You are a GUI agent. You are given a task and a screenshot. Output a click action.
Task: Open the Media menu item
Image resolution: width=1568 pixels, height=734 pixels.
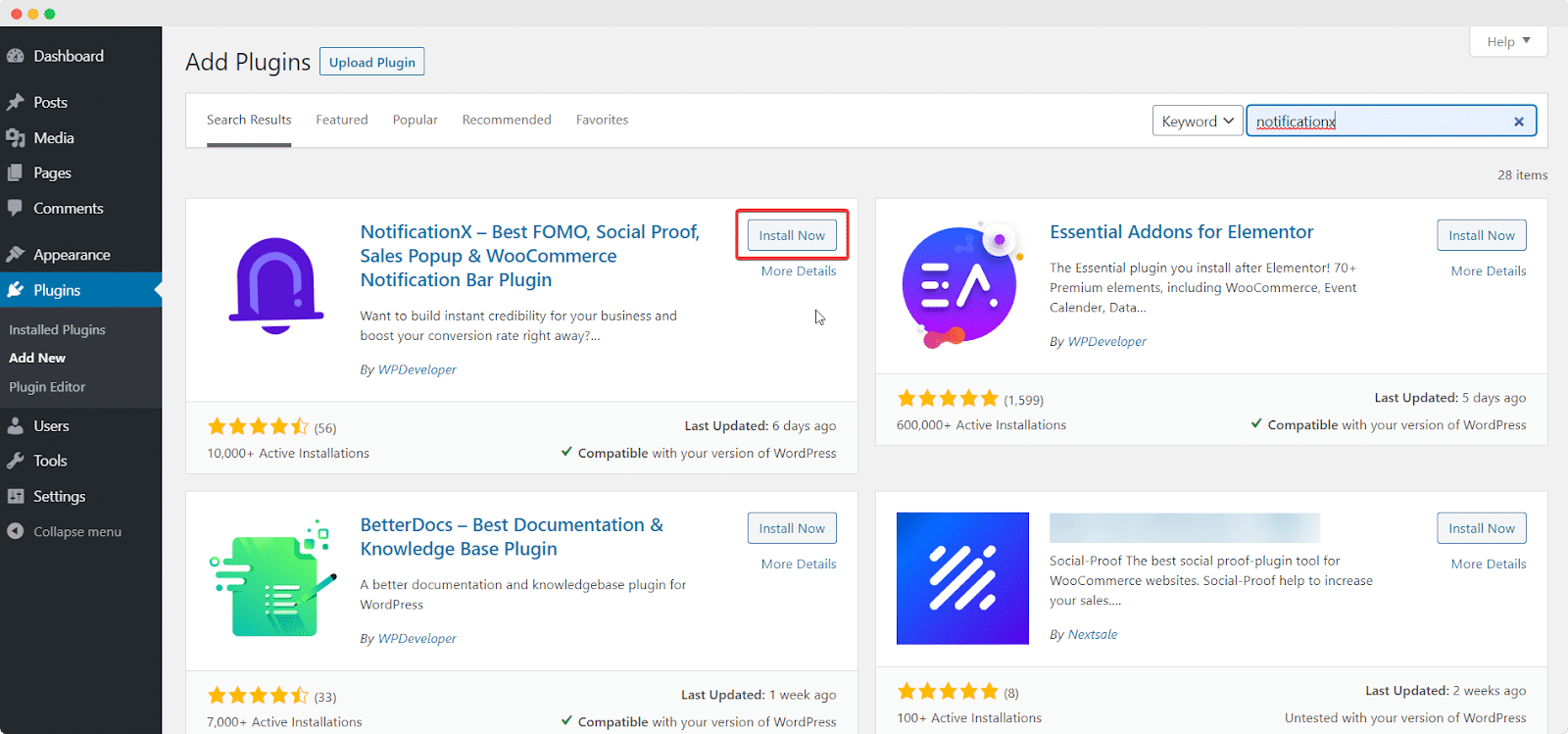80,138
